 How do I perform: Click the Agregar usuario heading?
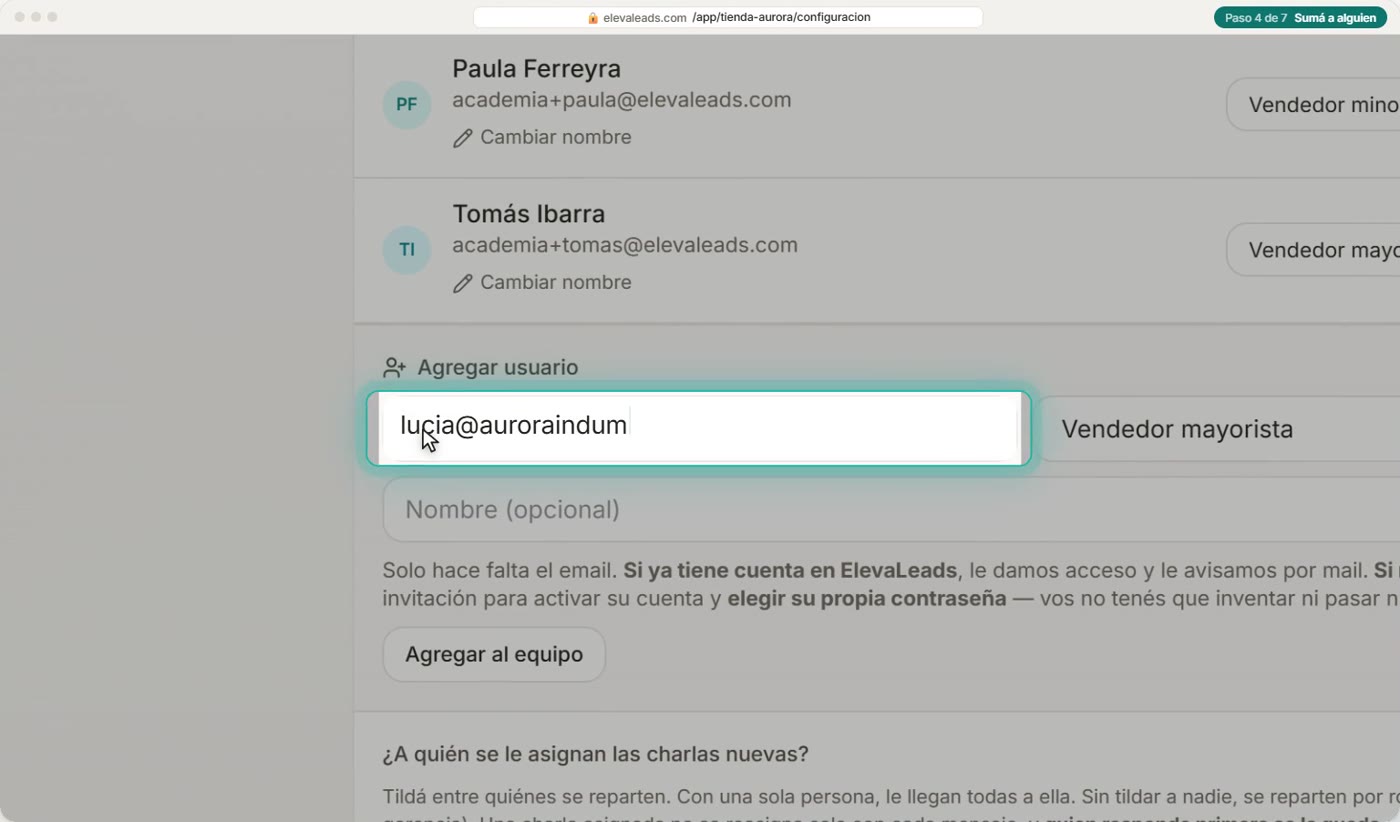(497, 367)
